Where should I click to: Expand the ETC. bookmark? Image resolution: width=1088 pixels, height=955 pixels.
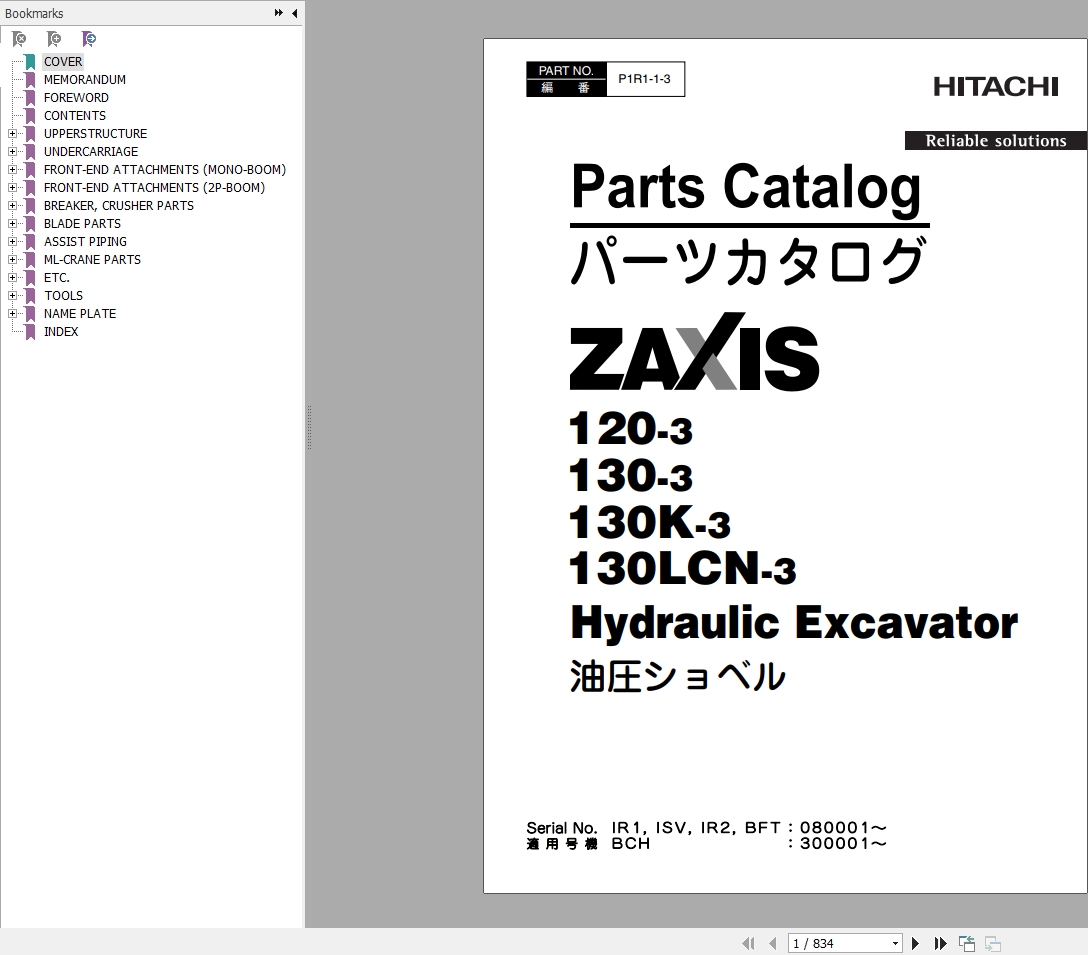pyautogui.click(x=12, y=278)
